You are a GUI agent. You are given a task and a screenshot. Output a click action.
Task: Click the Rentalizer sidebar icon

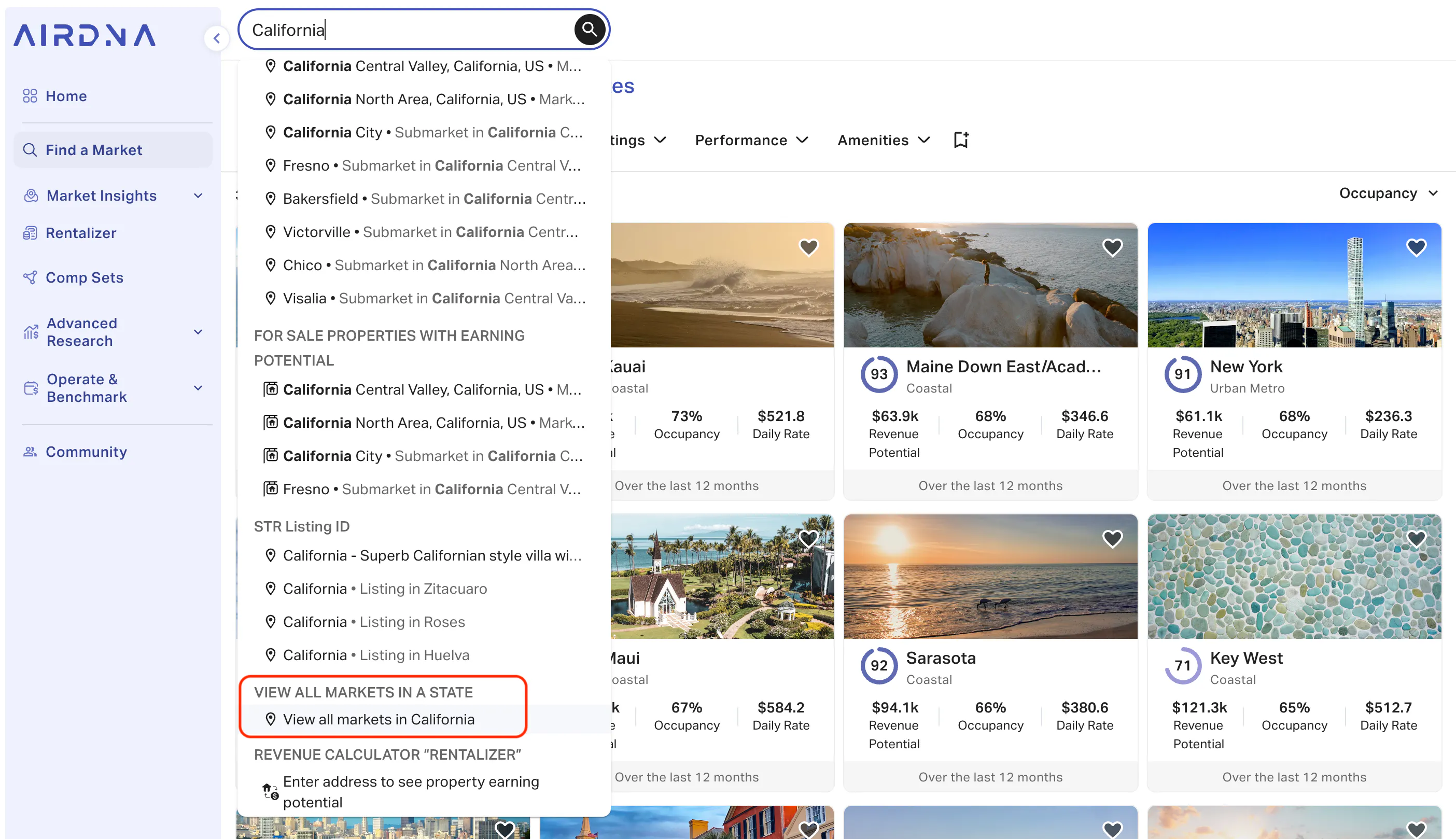30,233
